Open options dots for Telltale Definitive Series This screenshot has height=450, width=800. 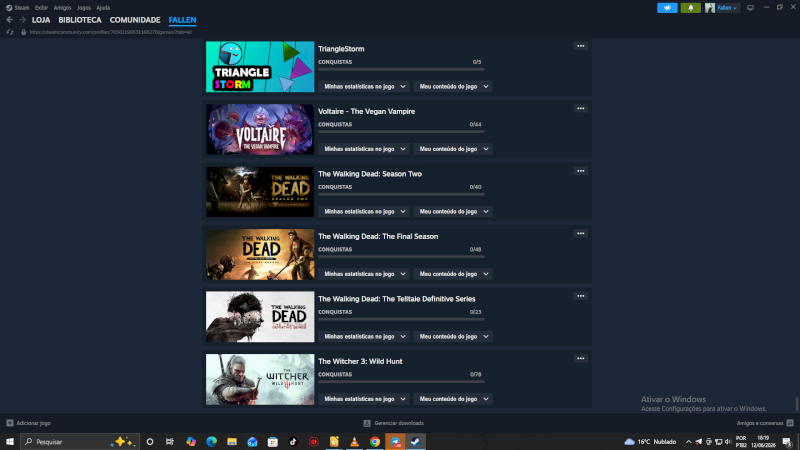581,296
